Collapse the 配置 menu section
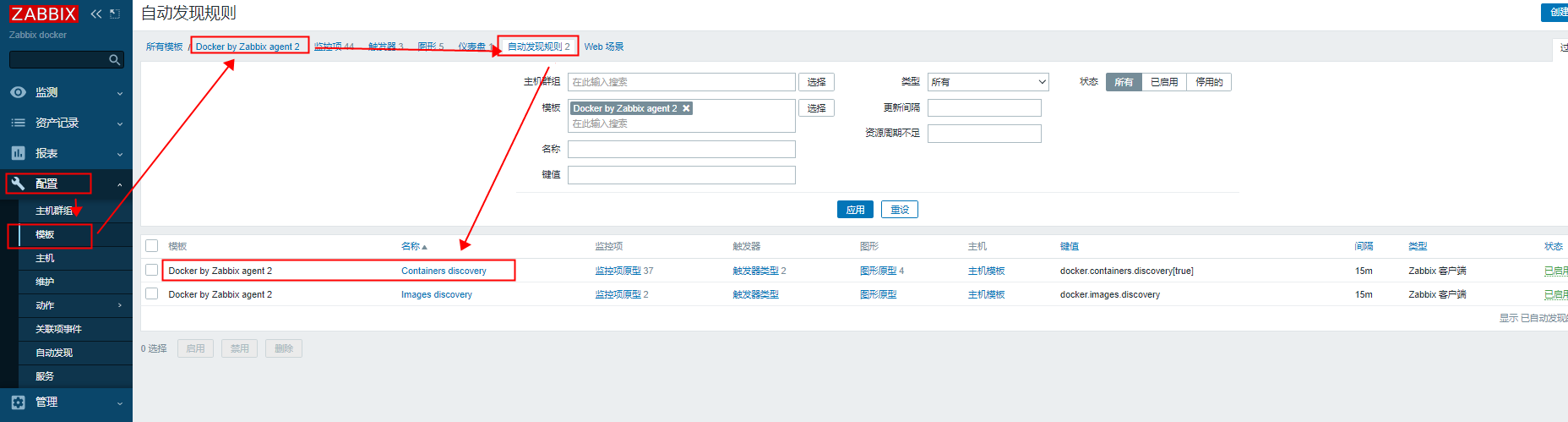 (x=119, y=184)
